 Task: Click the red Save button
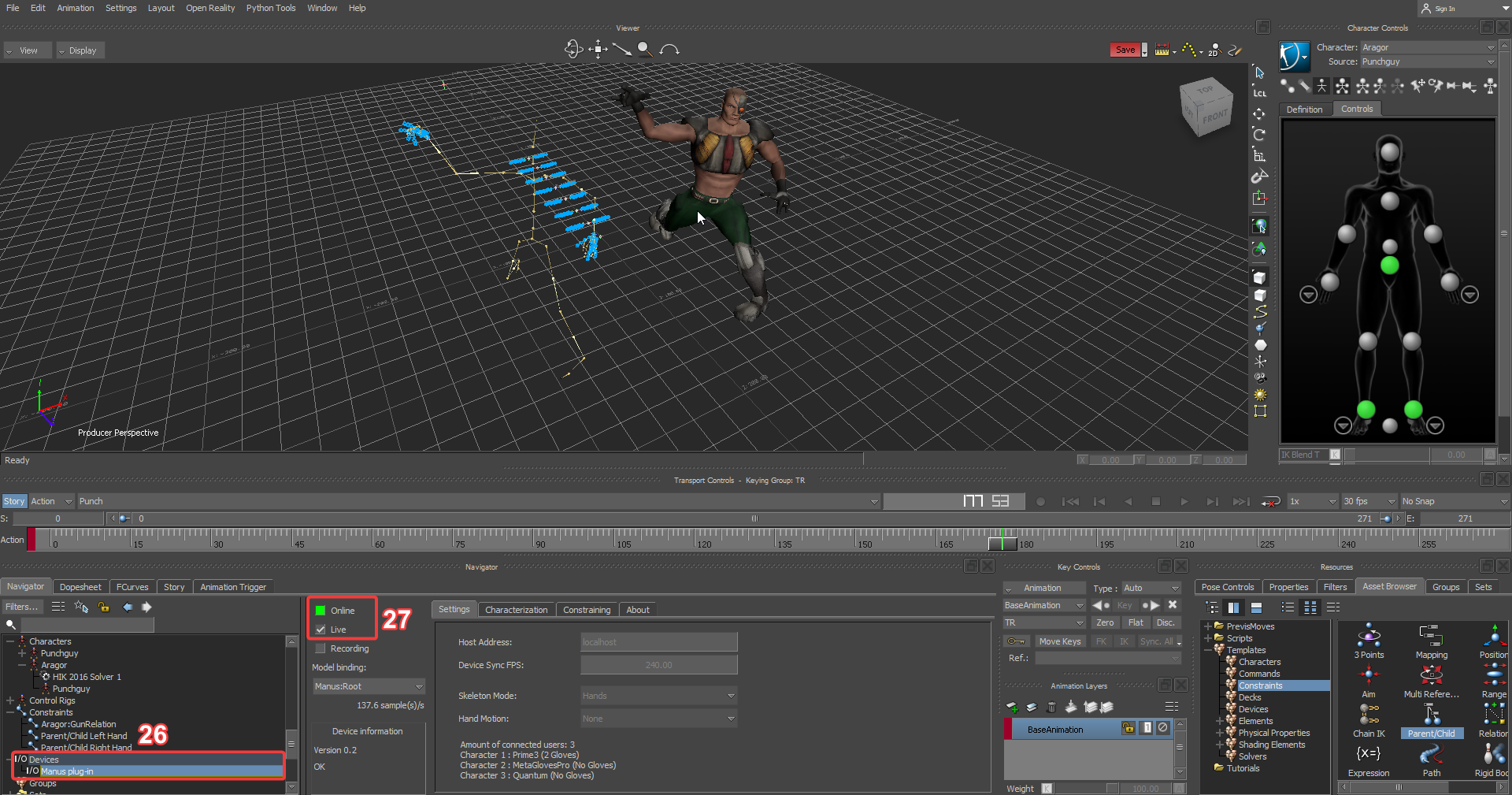point(1125,50)
